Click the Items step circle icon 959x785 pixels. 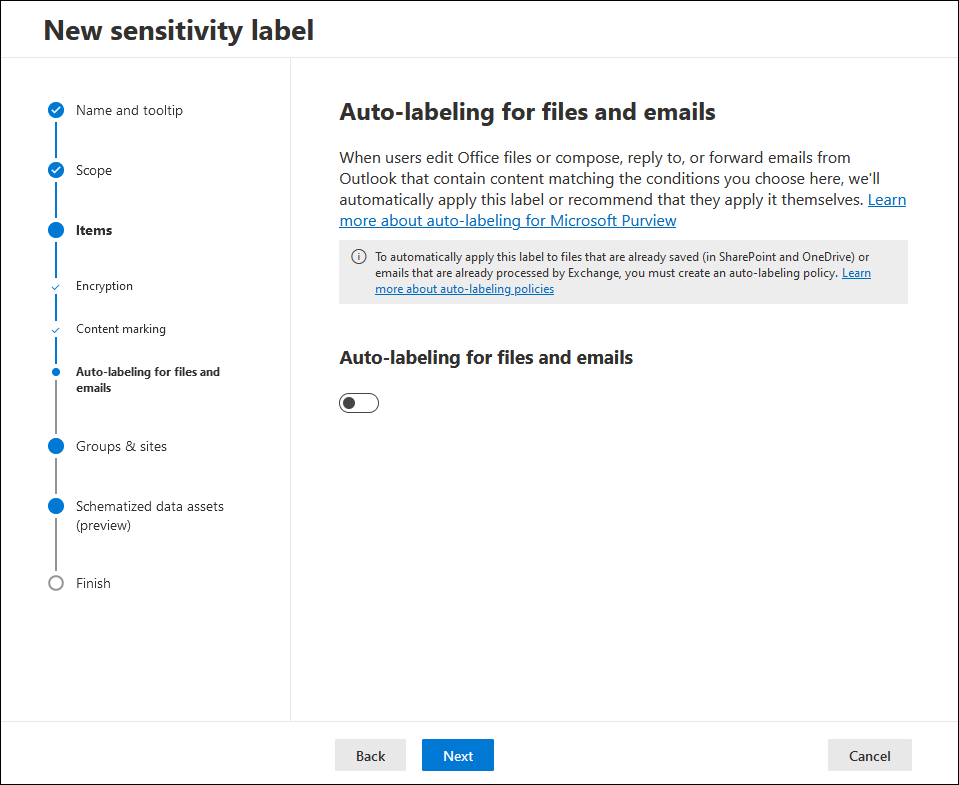(x=56, y=230)
